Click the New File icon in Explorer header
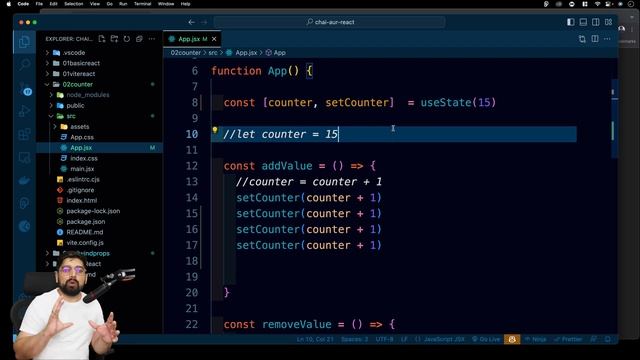The width and height of the screenshot is (640, 360). 102,39
